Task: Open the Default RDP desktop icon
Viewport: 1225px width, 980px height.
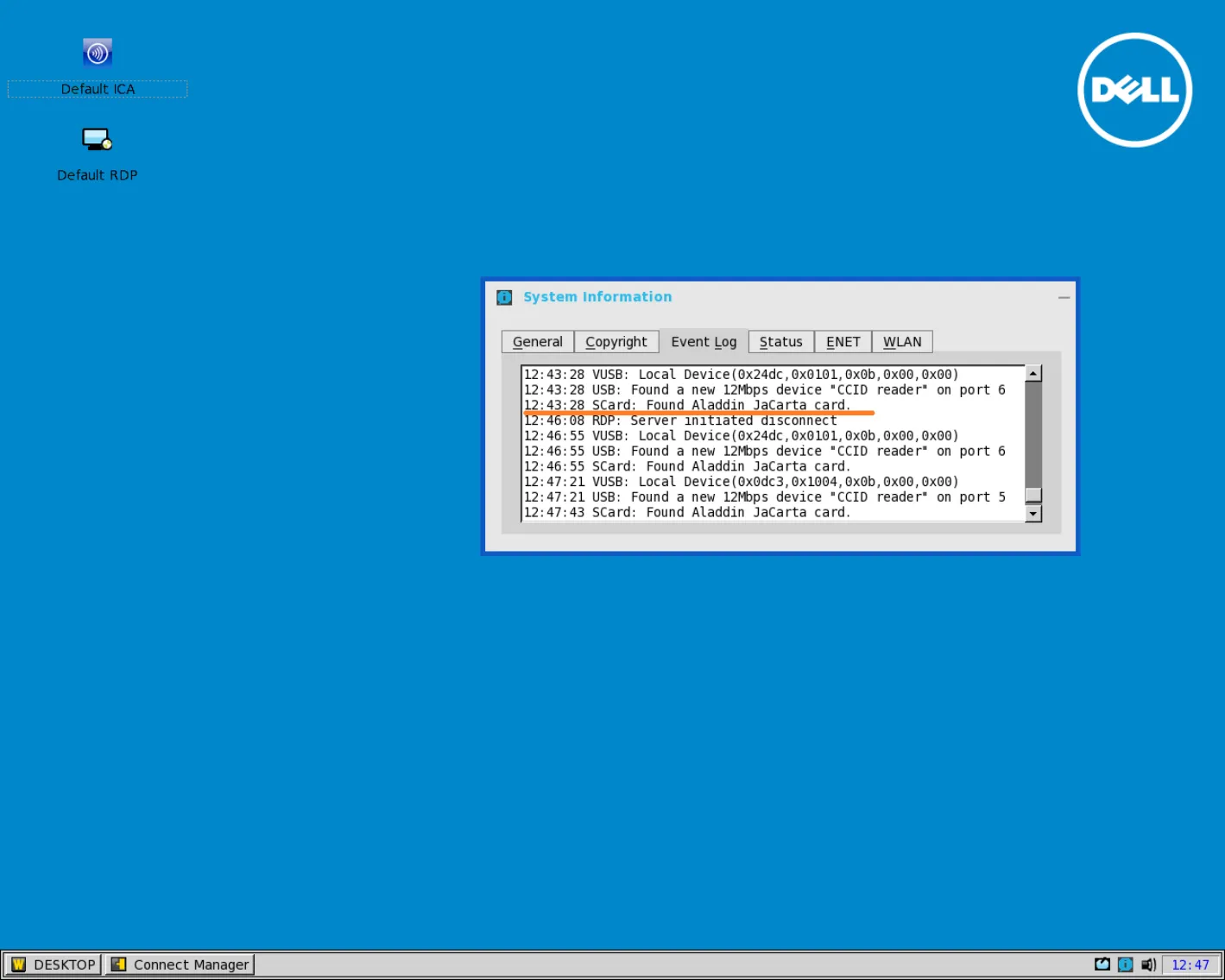Action: (97, 139)
